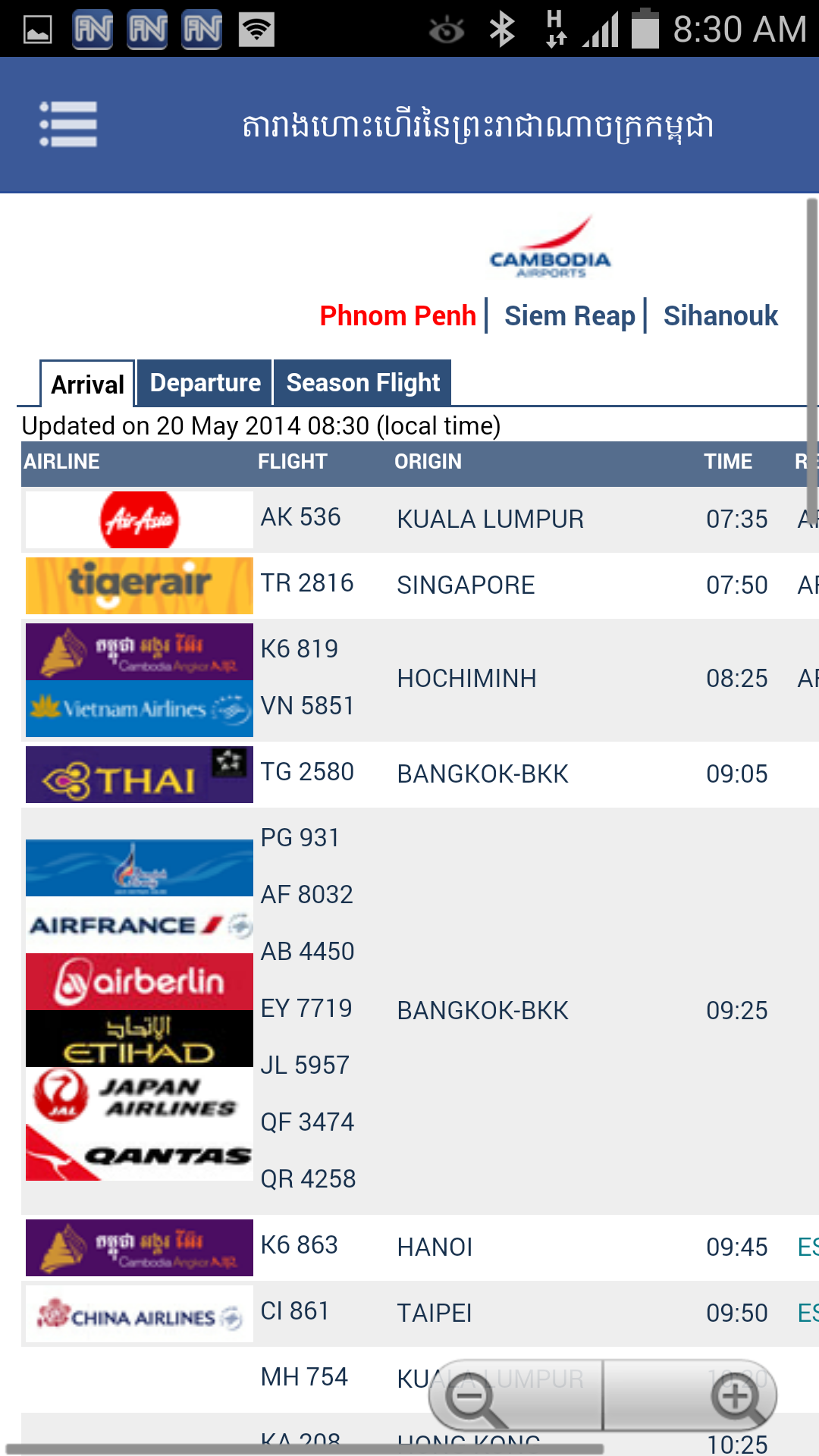Open the Wi-Fi status bar icon
Image resolution: width=819 pixels, height=1456 pixels.
(256, 30)
